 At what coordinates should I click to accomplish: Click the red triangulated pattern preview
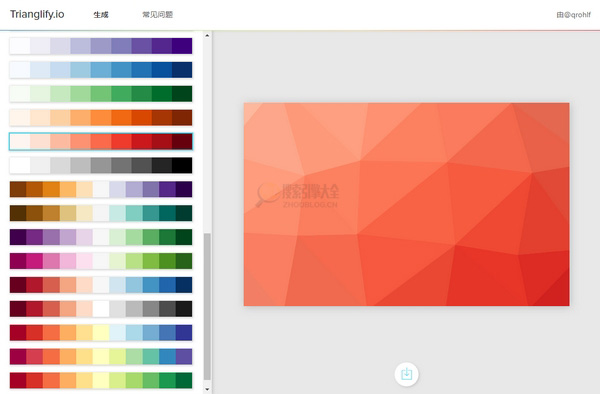[406, 204]
